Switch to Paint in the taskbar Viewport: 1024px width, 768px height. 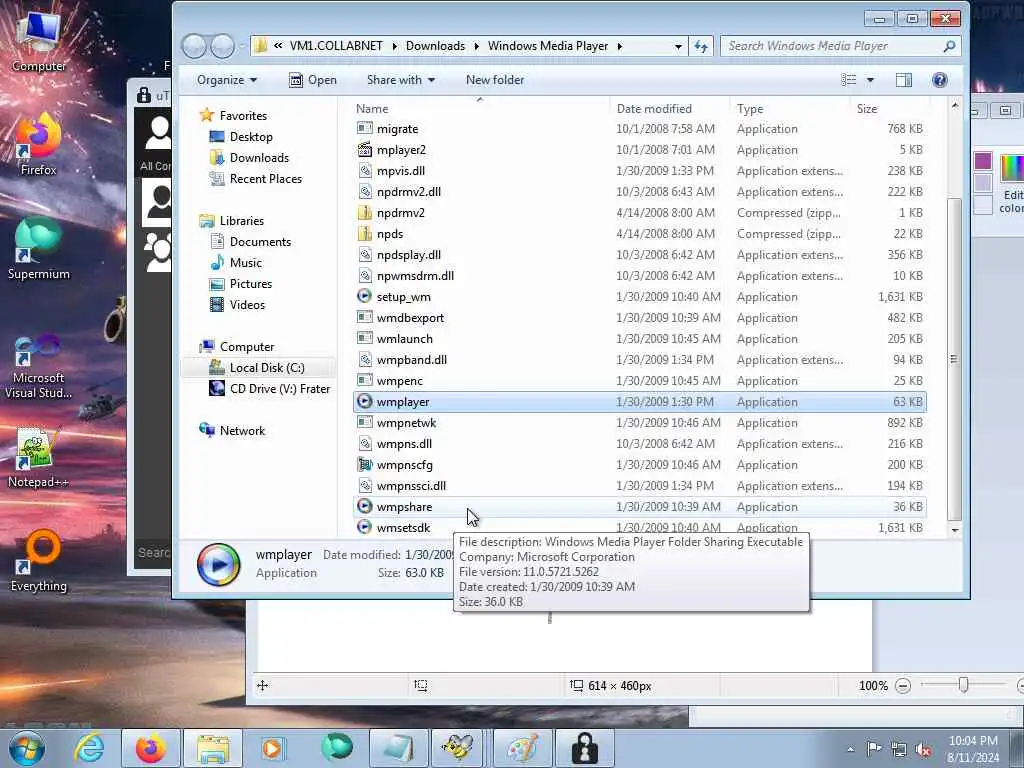(x=522, y=748)
